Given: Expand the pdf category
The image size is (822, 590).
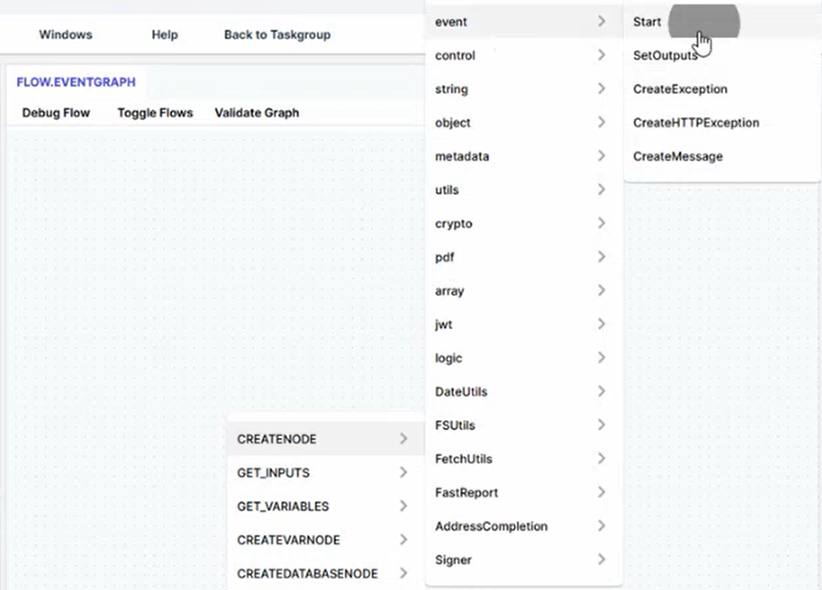Looking at the screenshot, I should pos(524,257).
